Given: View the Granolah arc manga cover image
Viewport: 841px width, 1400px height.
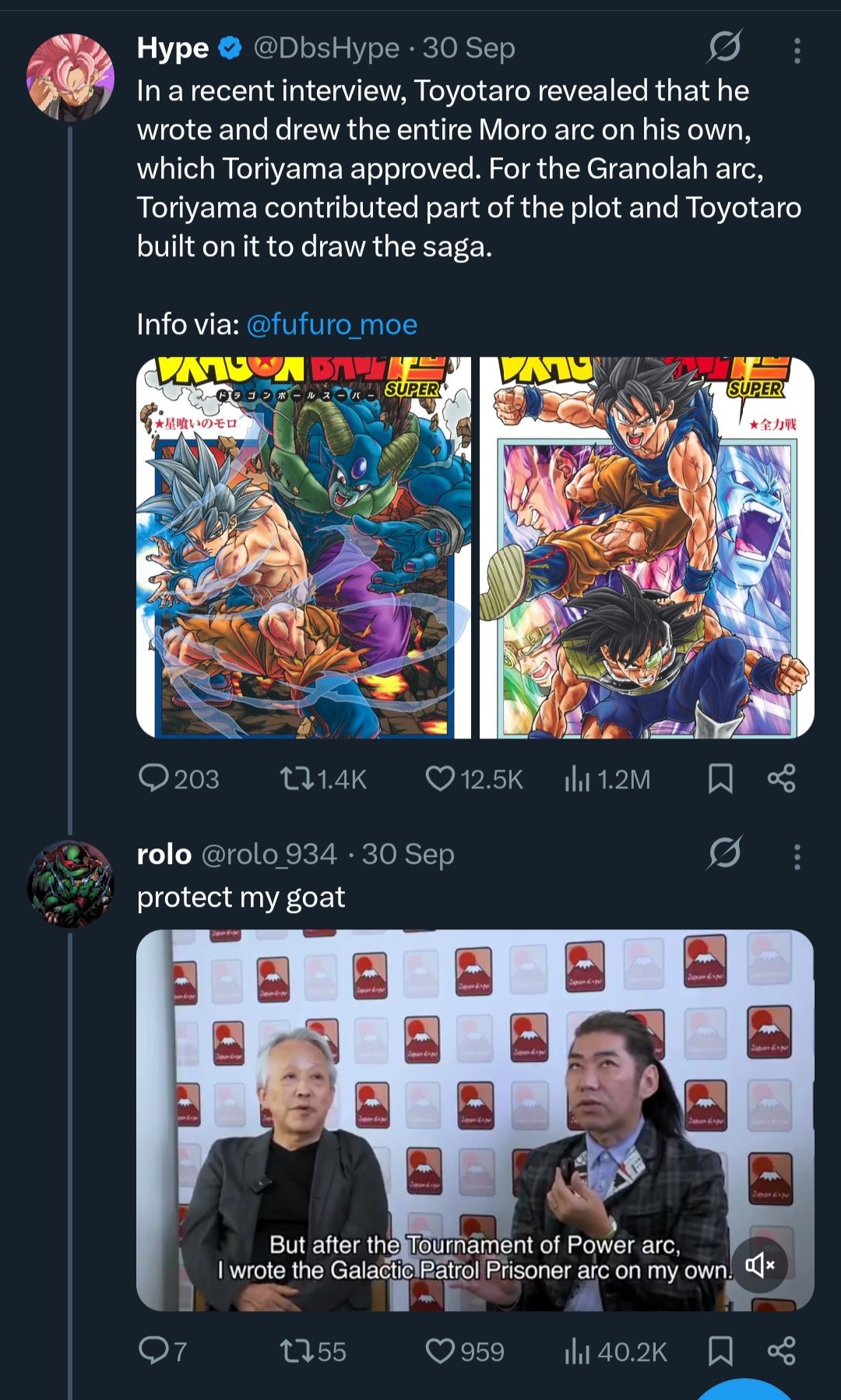Looking at the screenshot, I should 646,547.
